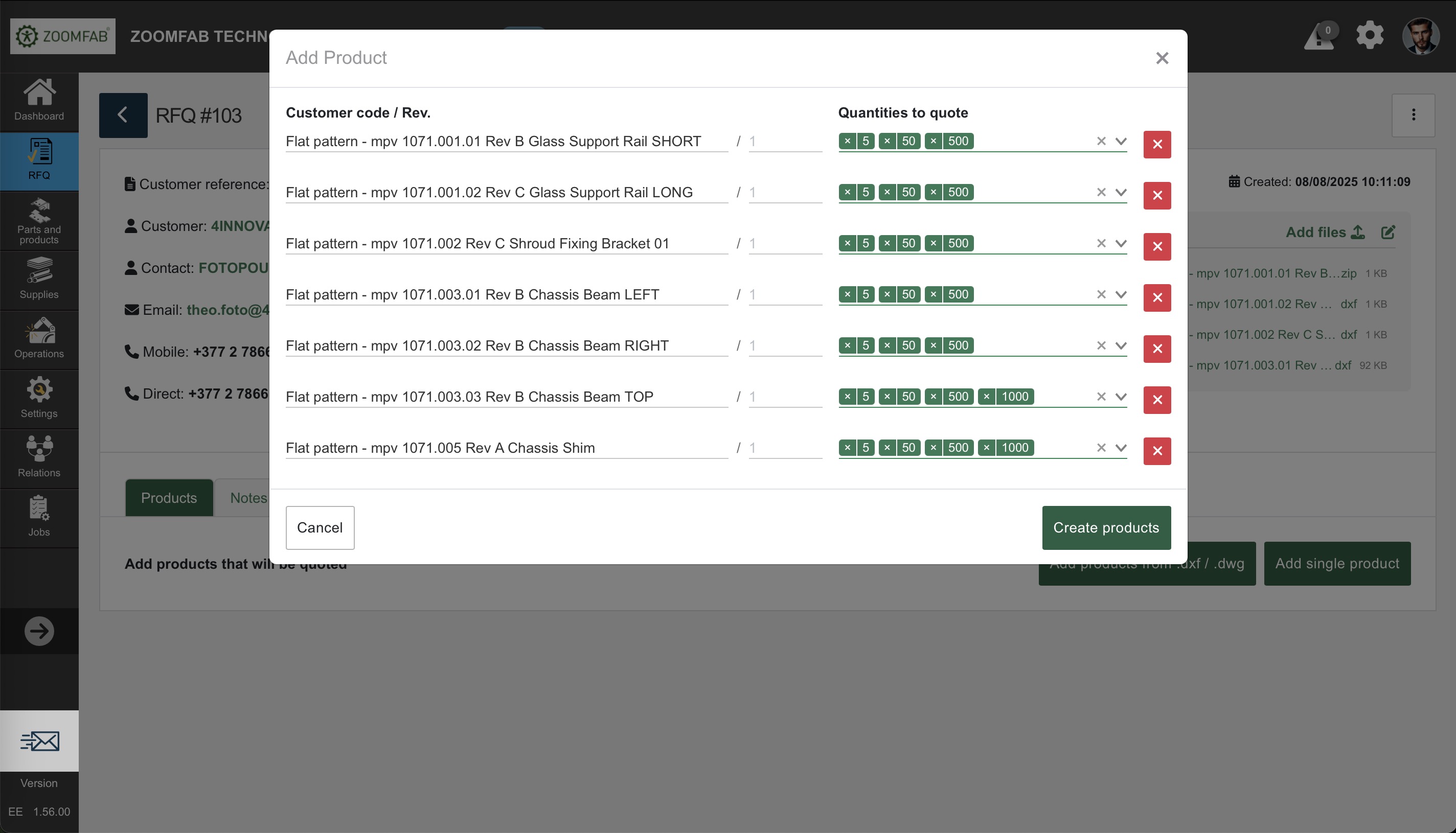Screen dimensions: 1456x833
Task: Open Parts and products section
Action: [x=39, y=221]
